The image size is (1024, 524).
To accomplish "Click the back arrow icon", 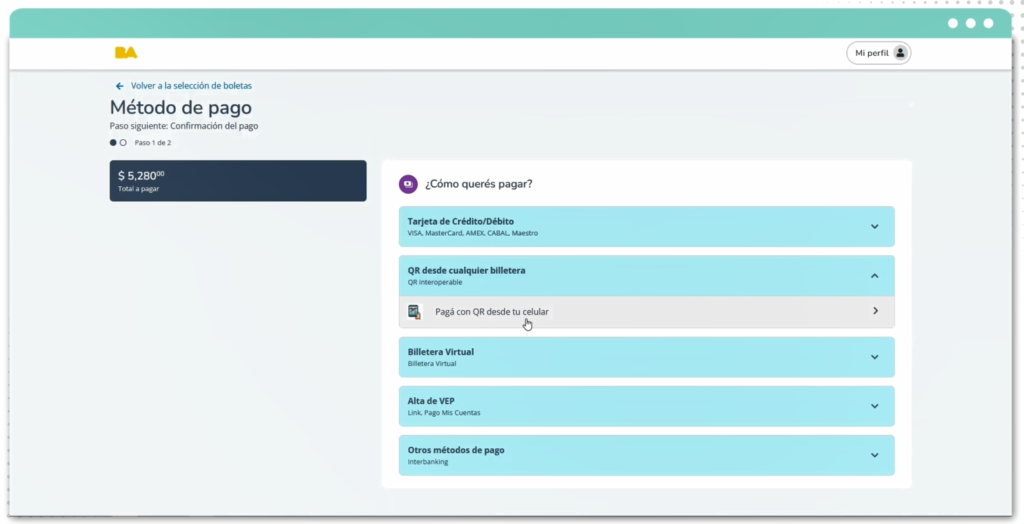I will (120, 86).
